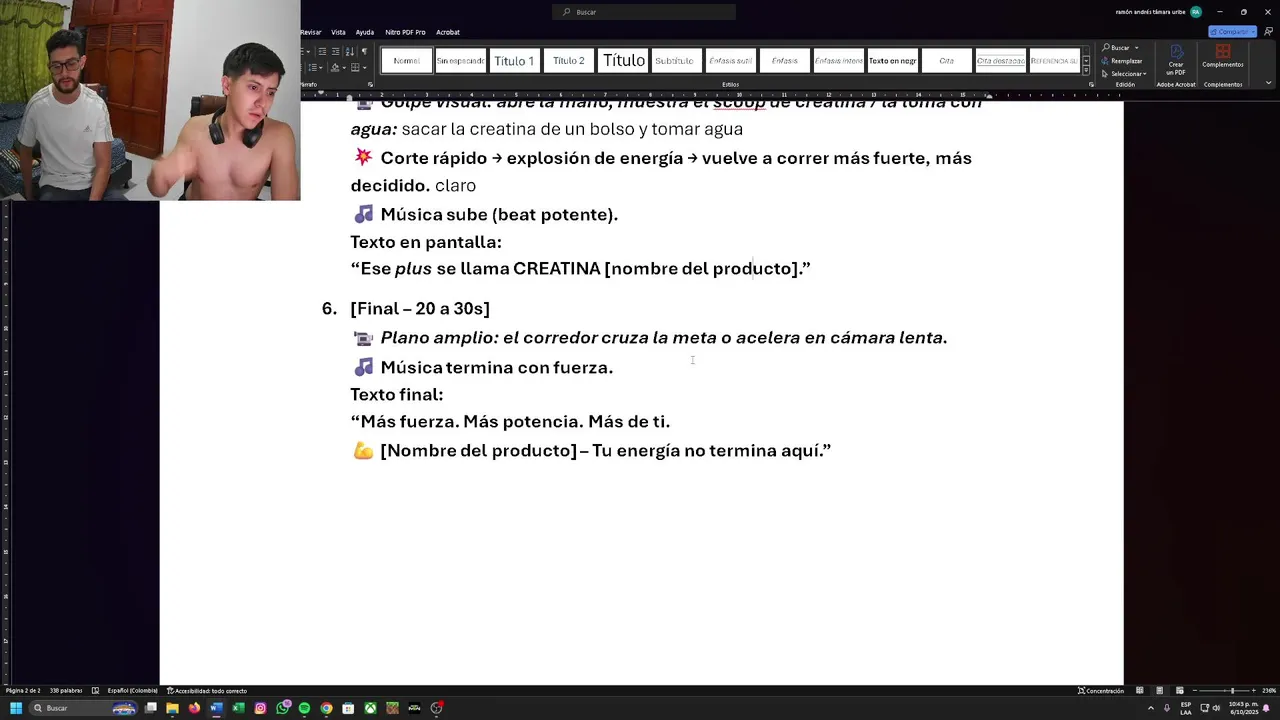Switch to Read Mode view icon
Image resolution: width=1280 pixels, height=720 pixels.
pos(1139,691)
